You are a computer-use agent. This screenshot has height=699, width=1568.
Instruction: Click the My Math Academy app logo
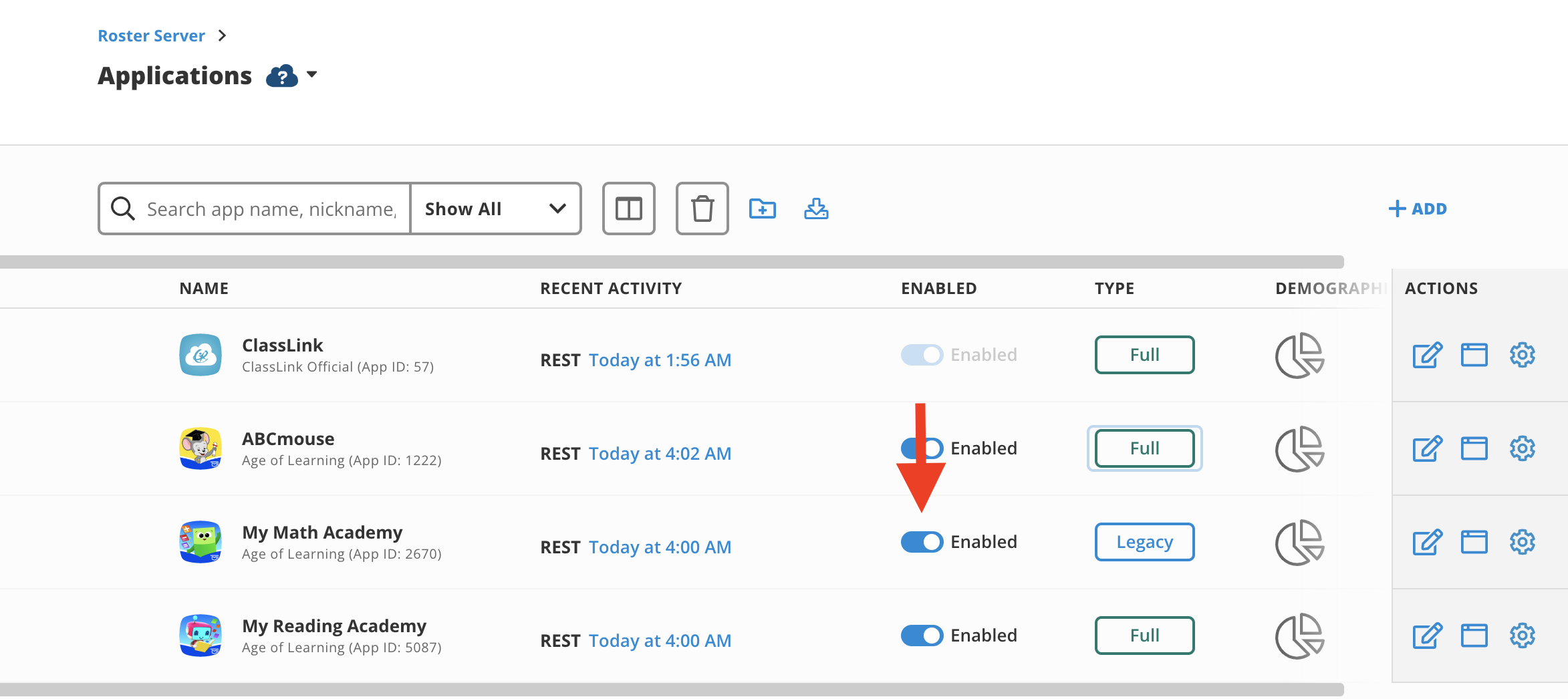(x=201, y=542)
